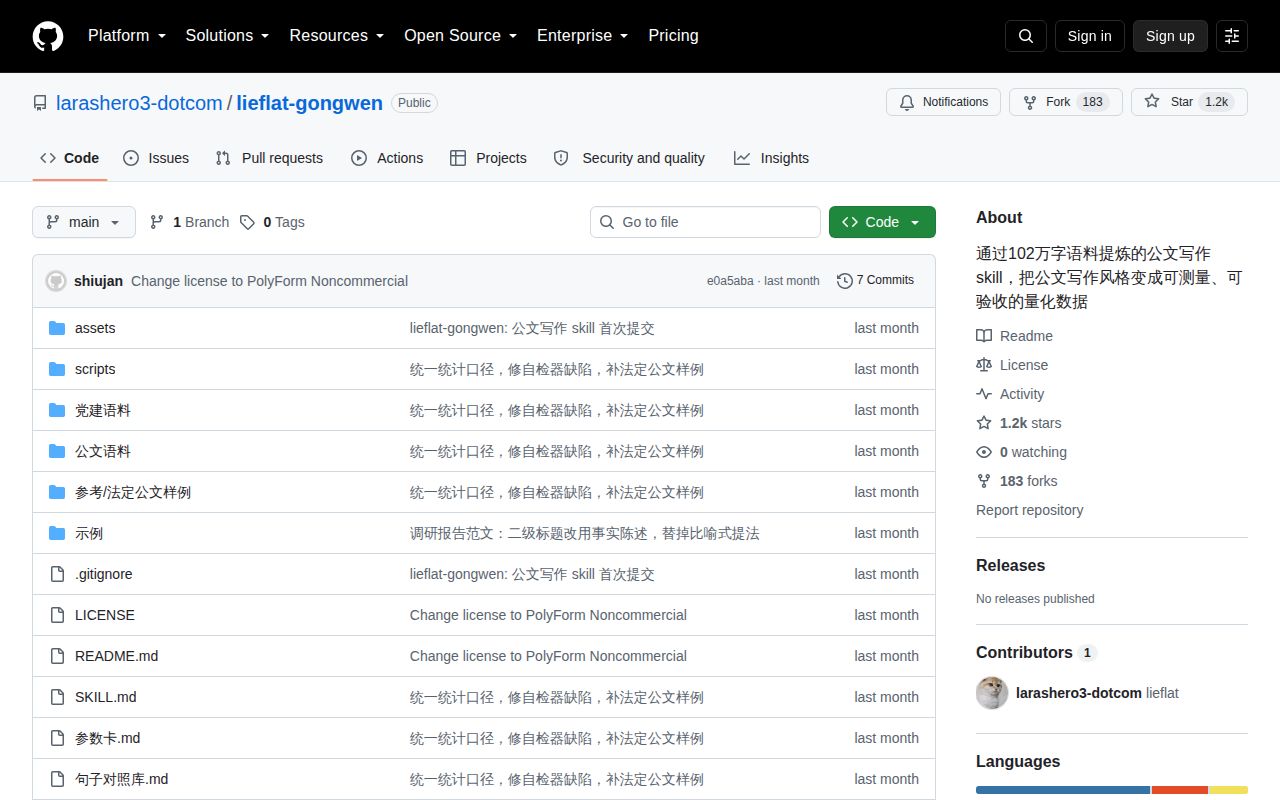The width and height of the screenshot is (1280, 800).
Task: Click the star icon on Star button
Action: coord(1152,102)
